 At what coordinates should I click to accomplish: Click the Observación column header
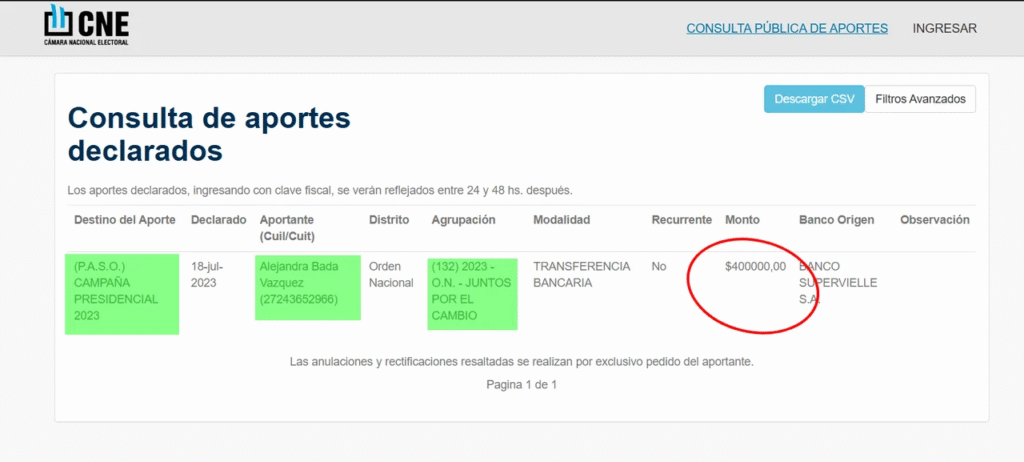click(x=934, y=220)
